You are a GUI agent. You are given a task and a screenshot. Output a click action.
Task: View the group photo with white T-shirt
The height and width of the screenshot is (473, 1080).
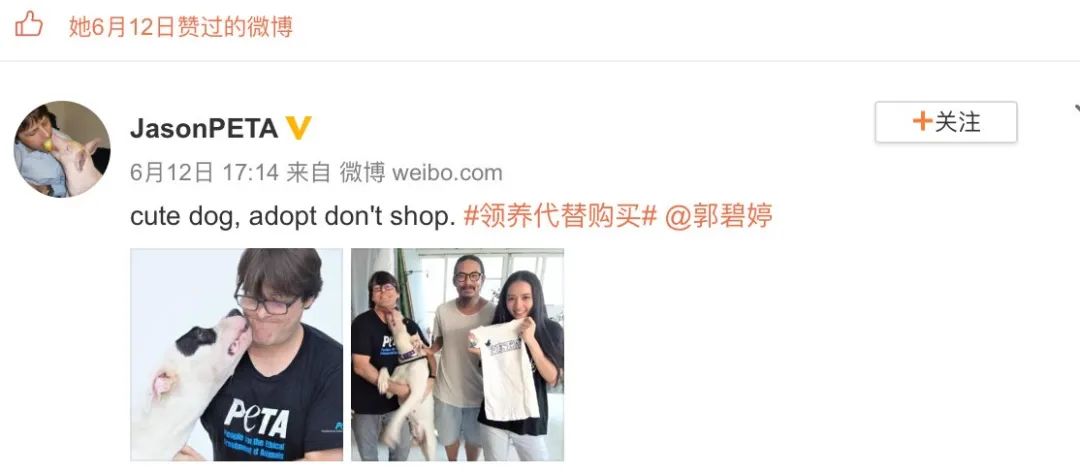[457, 355]
